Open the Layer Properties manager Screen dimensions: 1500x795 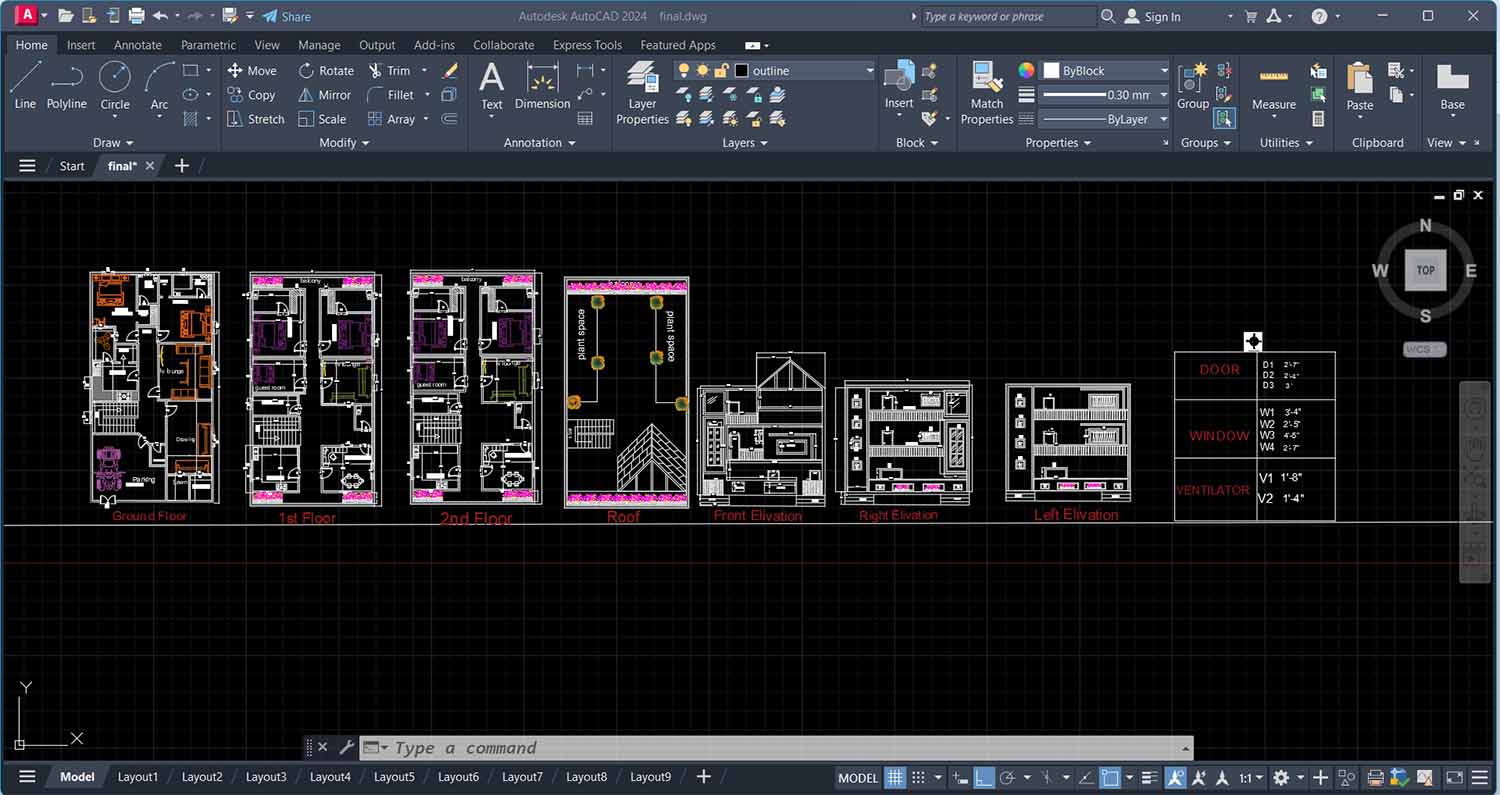click(642, 88)
